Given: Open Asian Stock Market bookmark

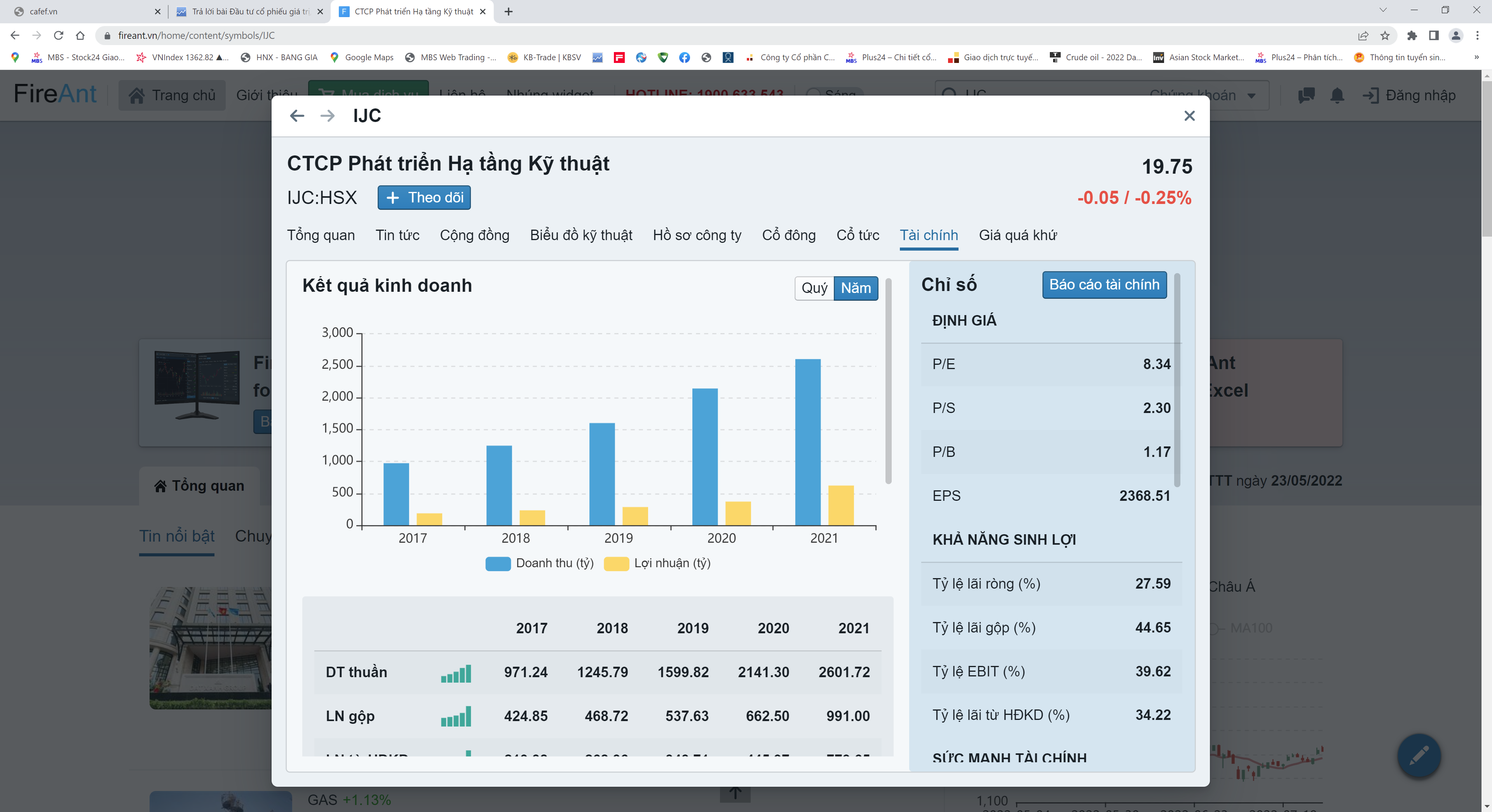Looking at the screenshot, I should (1198, 58).
